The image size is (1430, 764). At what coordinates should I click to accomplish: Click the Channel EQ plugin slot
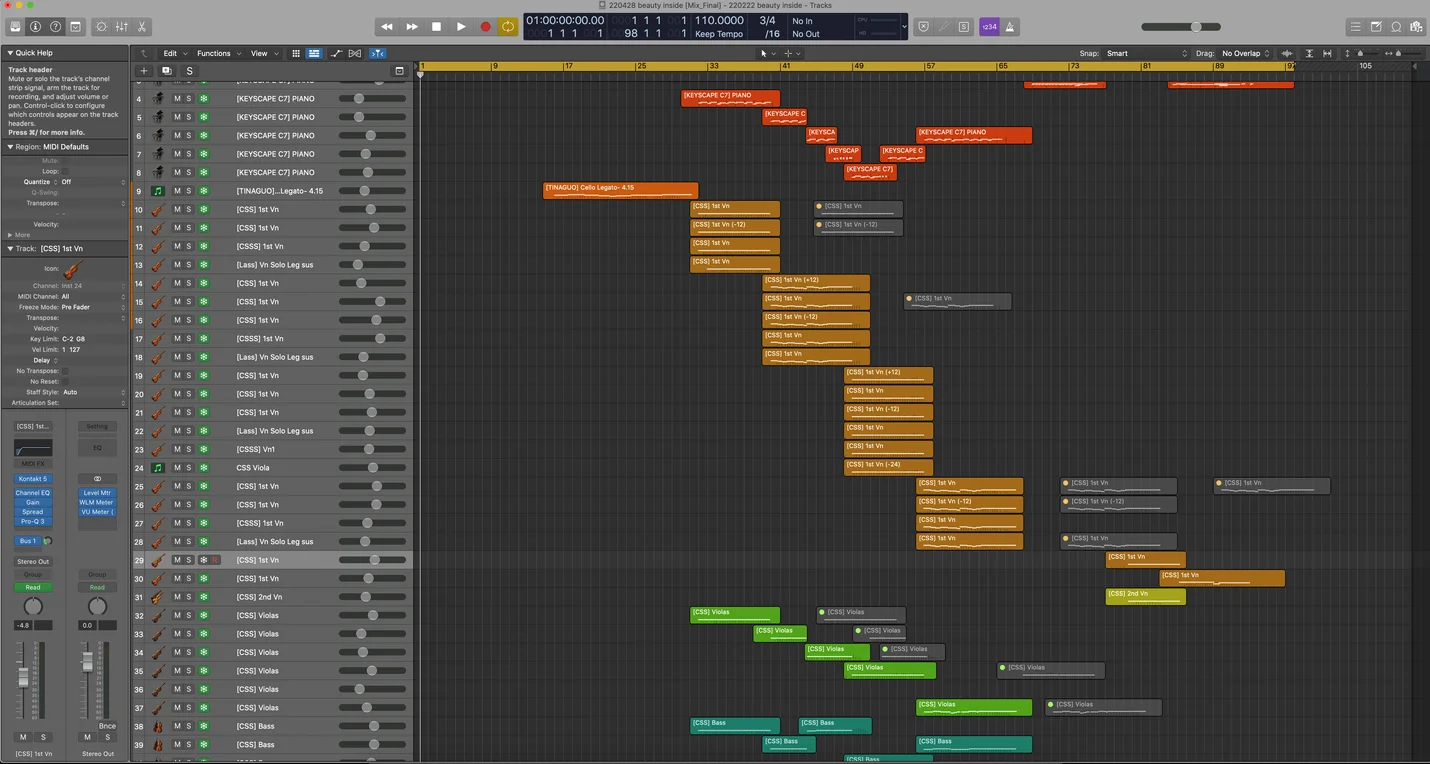(33, 493)
